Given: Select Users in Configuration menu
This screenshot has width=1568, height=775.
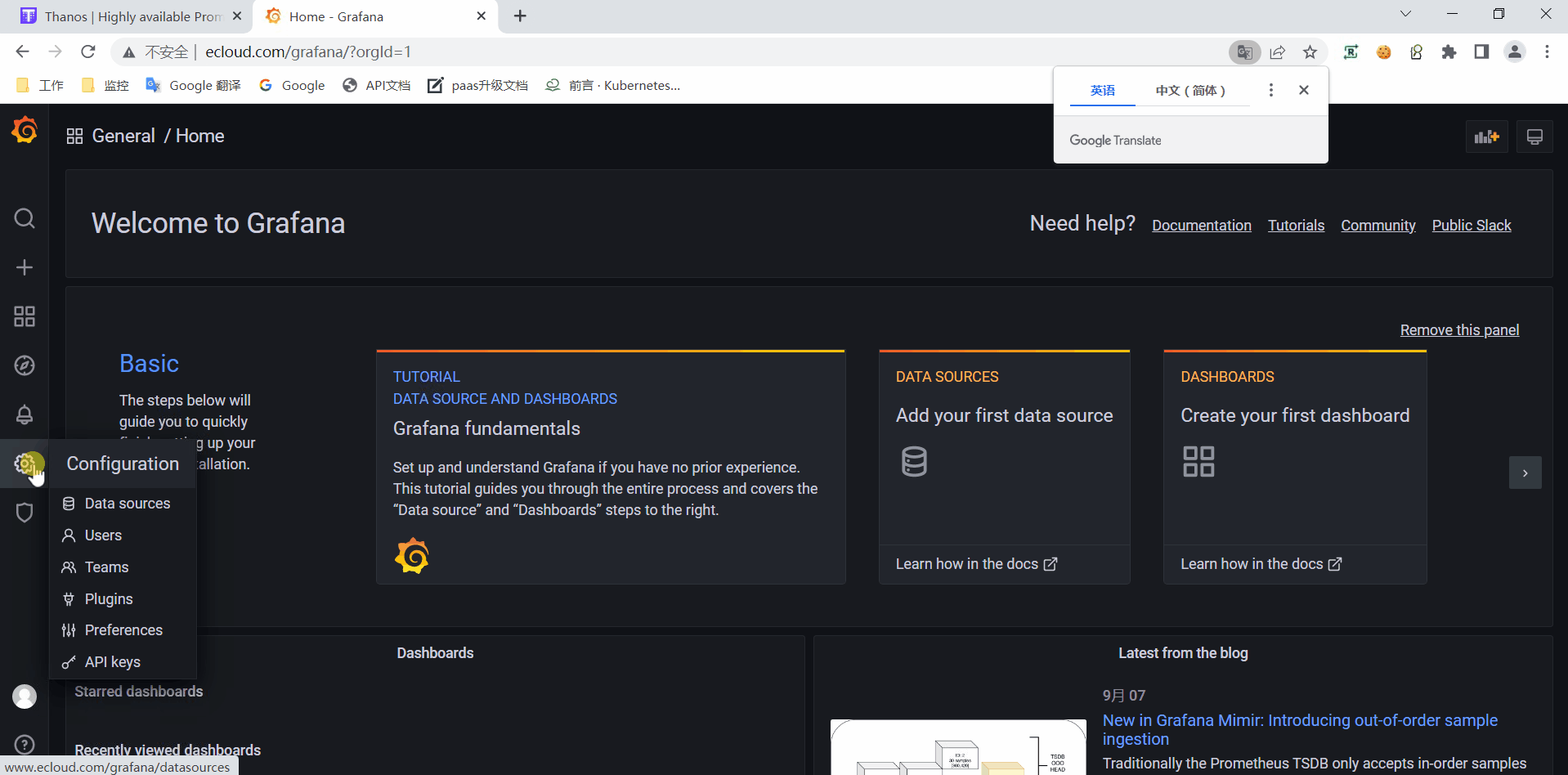Looking at the screenshot, I should click(123, 535).
